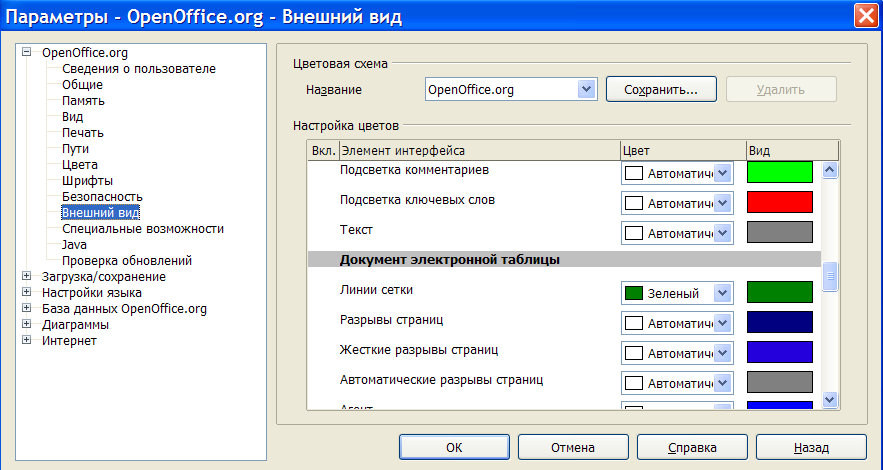Open color dropdown for Автоматические разрывы страниц

(723, 383)
